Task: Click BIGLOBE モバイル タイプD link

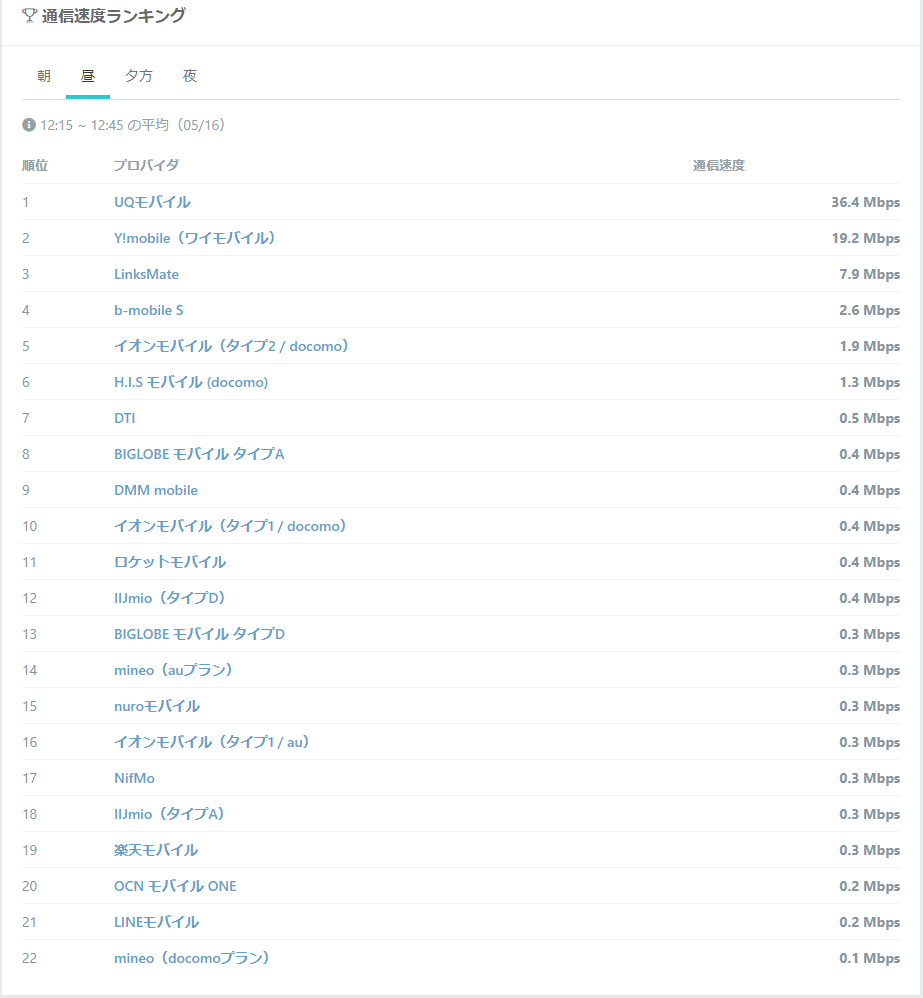Action: point(199,635)
